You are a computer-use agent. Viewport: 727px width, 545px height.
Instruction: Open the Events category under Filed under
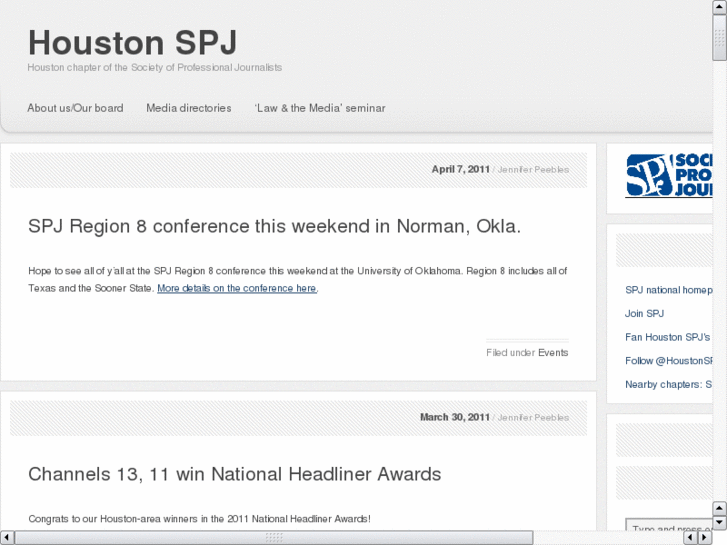tap(553, 353)
